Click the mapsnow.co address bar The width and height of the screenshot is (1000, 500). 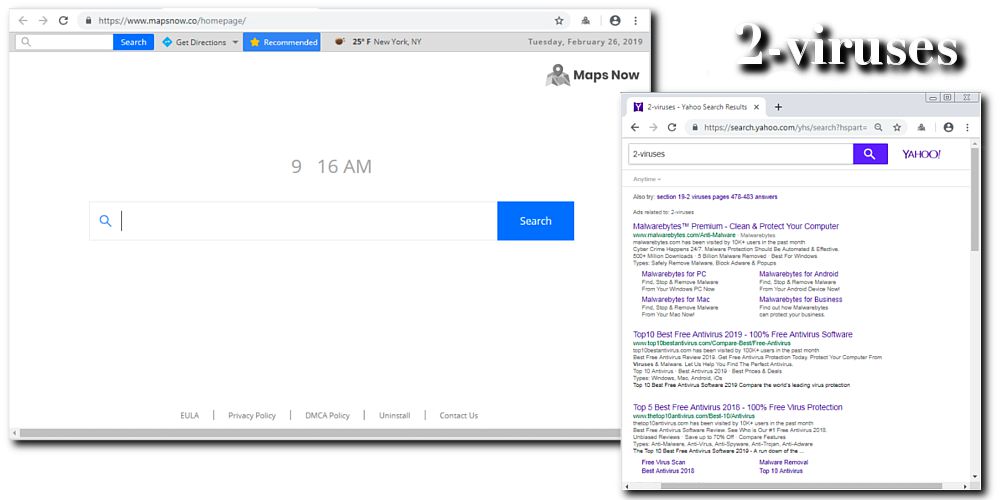coord(324,20)
